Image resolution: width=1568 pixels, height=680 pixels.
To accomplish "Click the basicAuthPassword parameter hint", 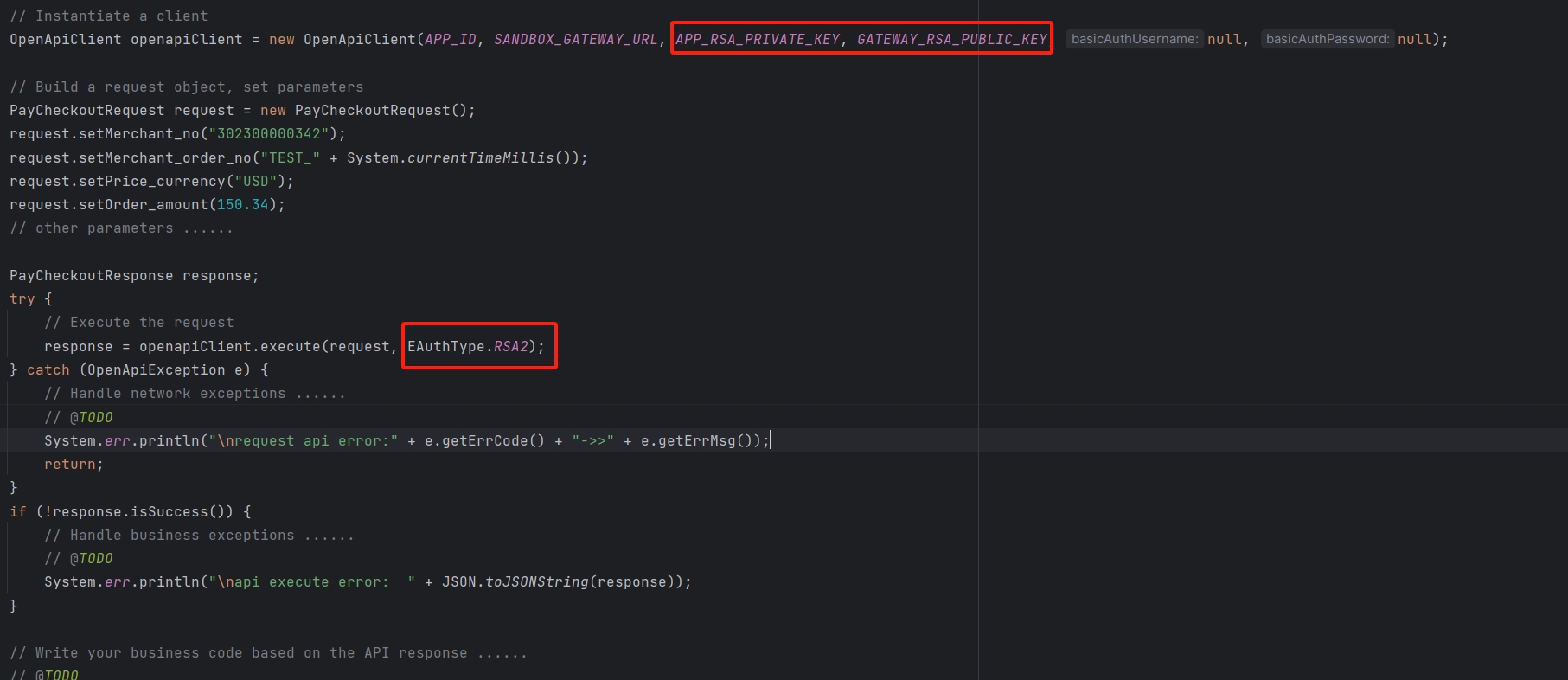I will (x=1328, y=39).
